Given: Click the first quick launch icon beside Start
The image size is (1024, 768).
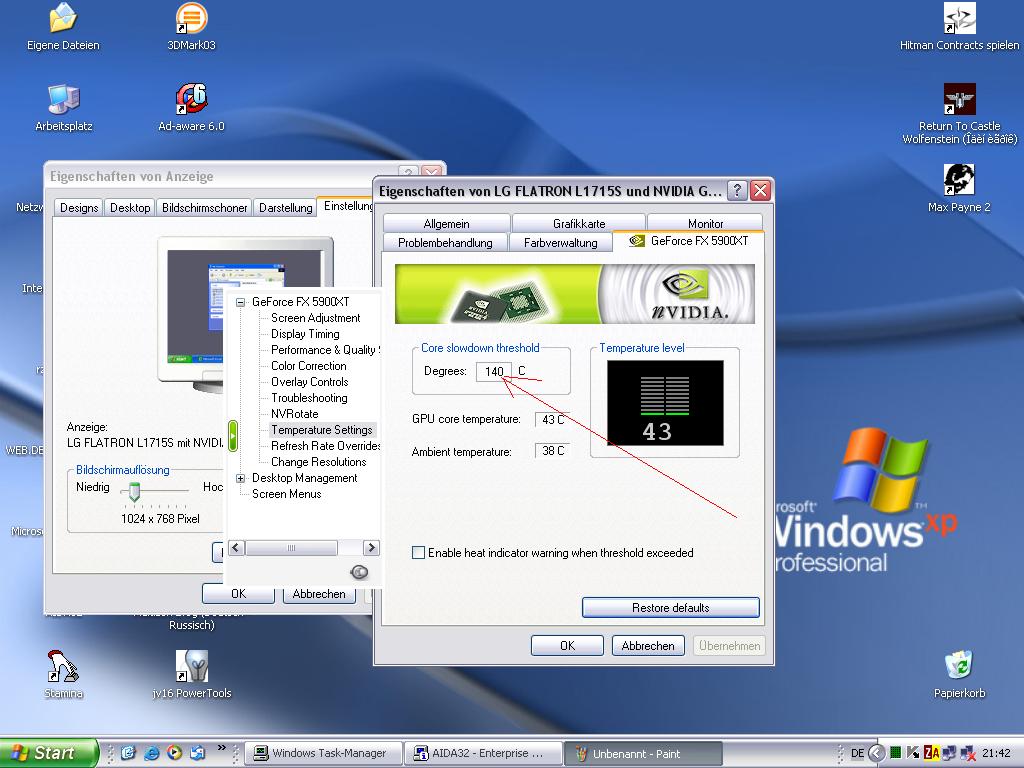Looking at the screenshot, I should (129, 753).
